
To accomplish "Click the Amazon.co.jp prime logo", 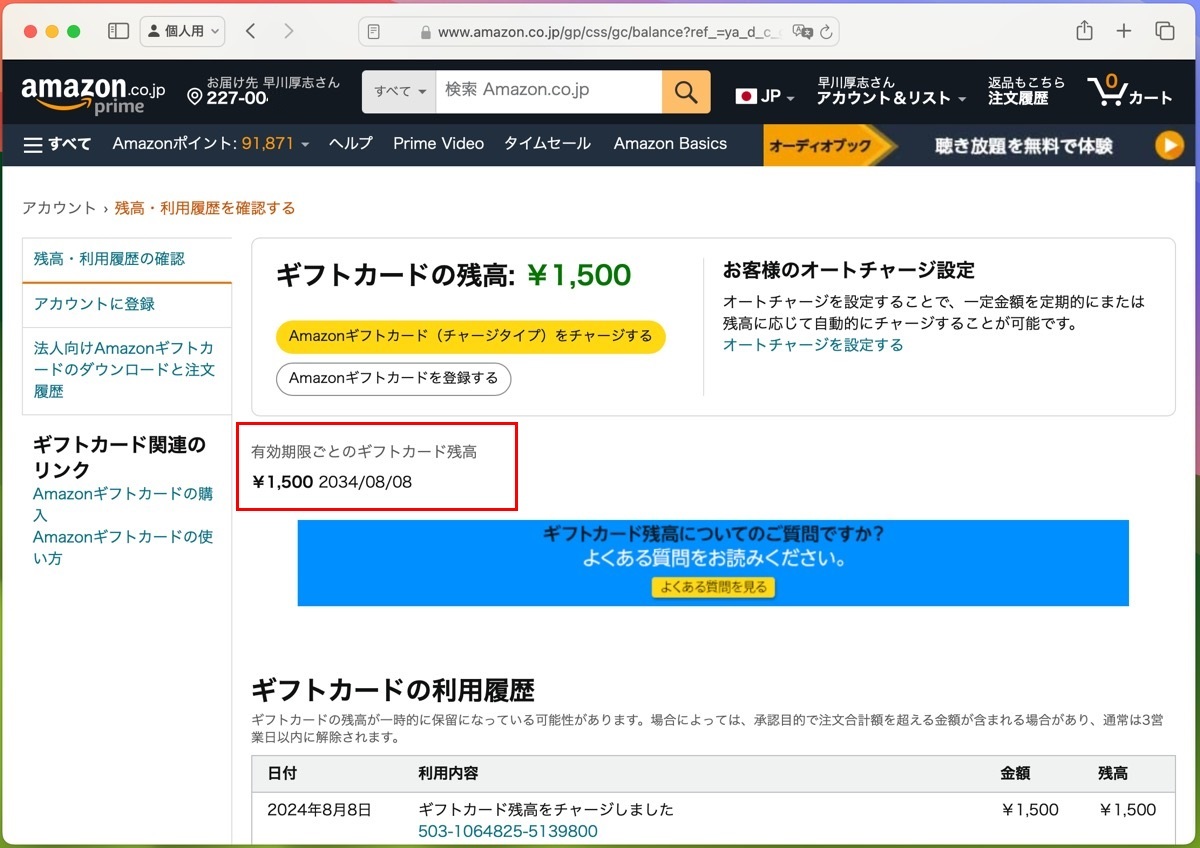I will 93,93.
